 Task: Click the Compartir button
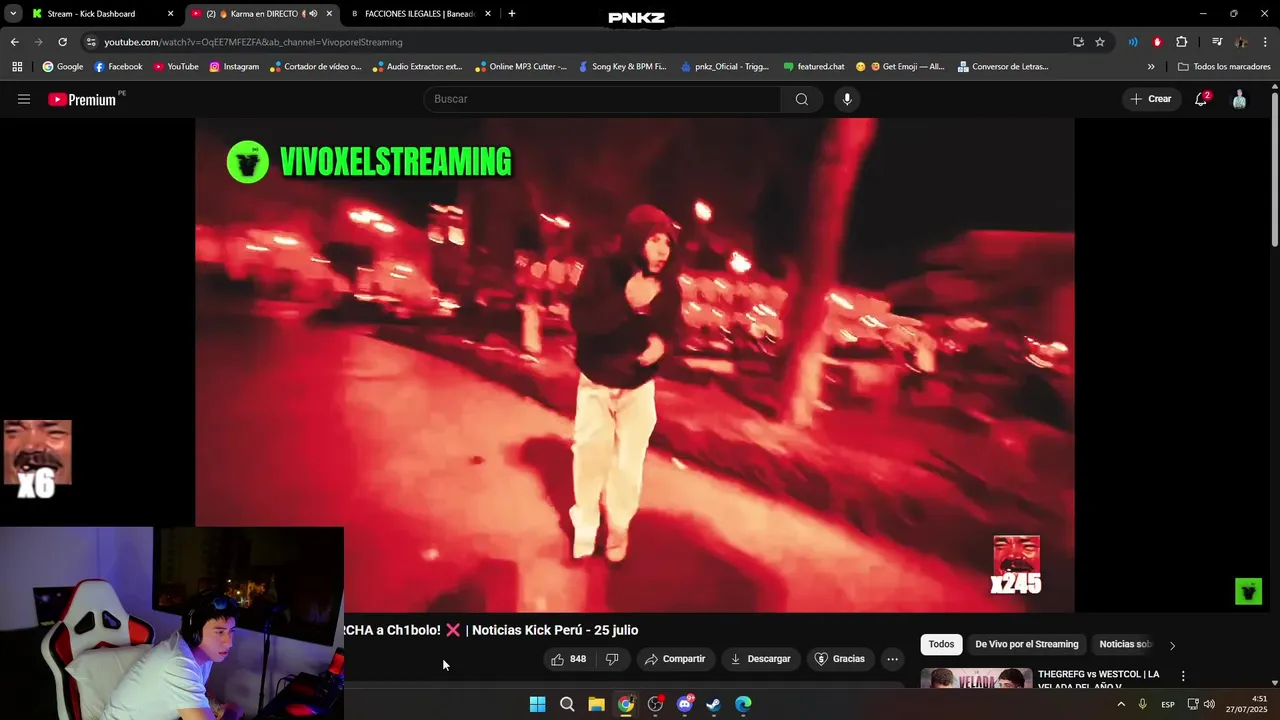tap(675, 659)
